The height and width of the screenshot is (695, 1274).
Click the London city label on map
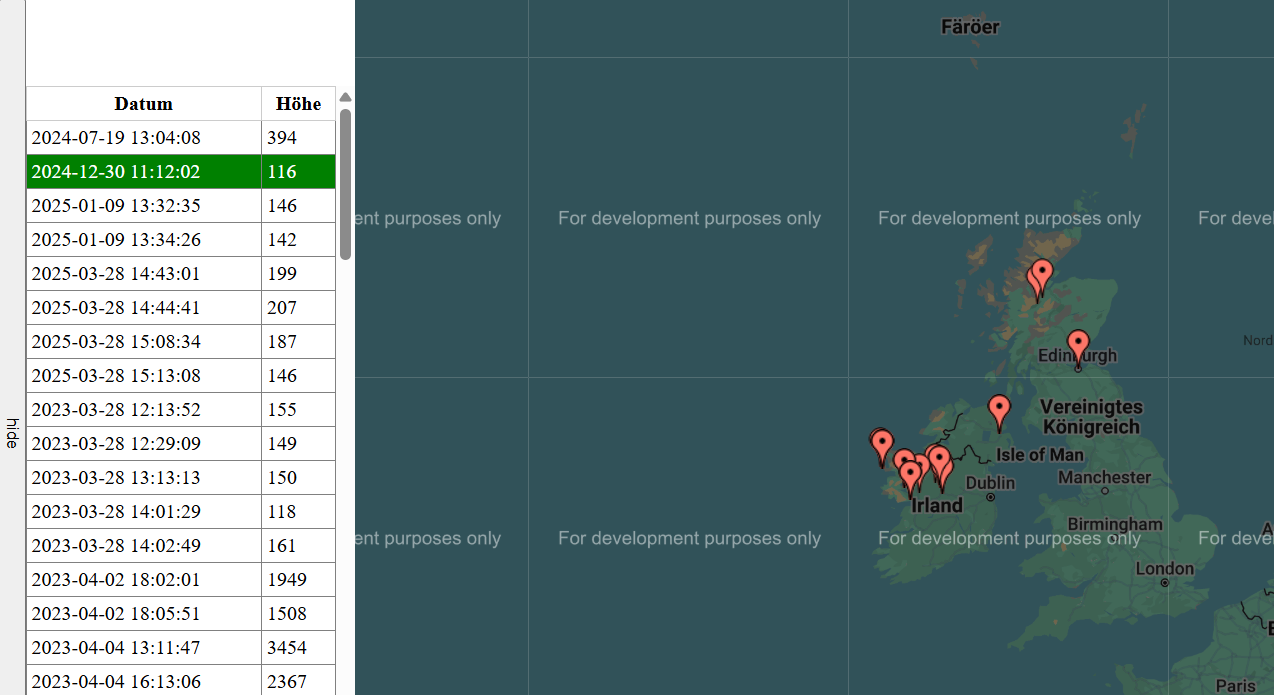[1164, 569]
